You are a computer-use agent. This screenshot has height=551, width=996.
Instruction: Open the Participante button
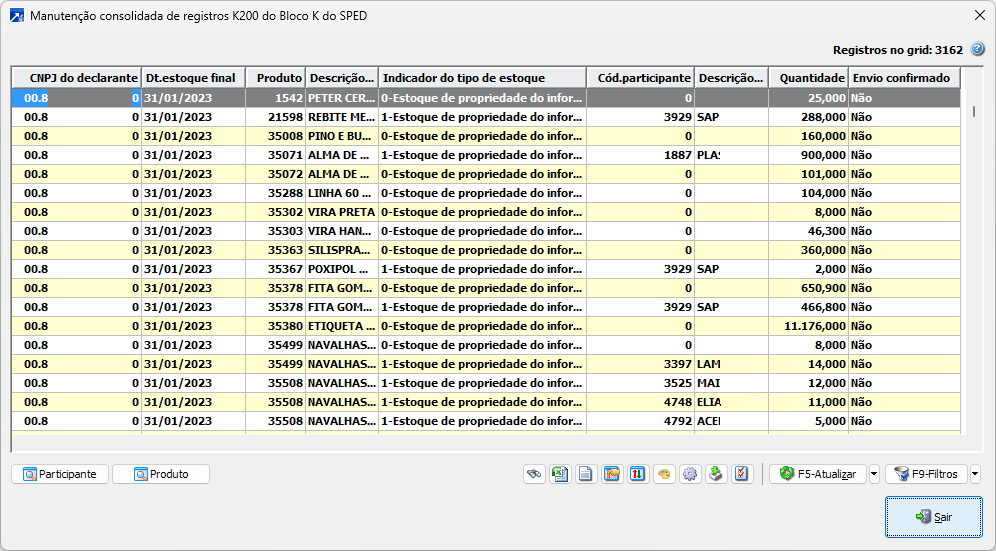[x=60, y=474]
